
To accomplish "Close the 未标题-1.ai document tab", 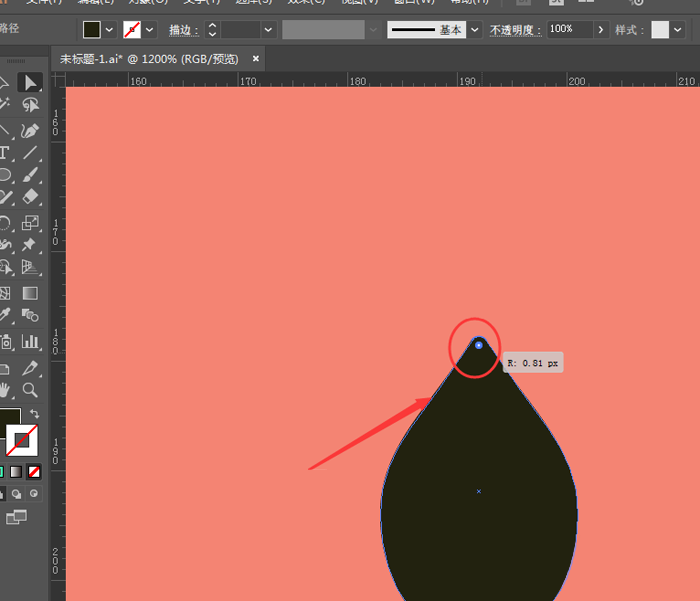I will [x=255, y=59].
